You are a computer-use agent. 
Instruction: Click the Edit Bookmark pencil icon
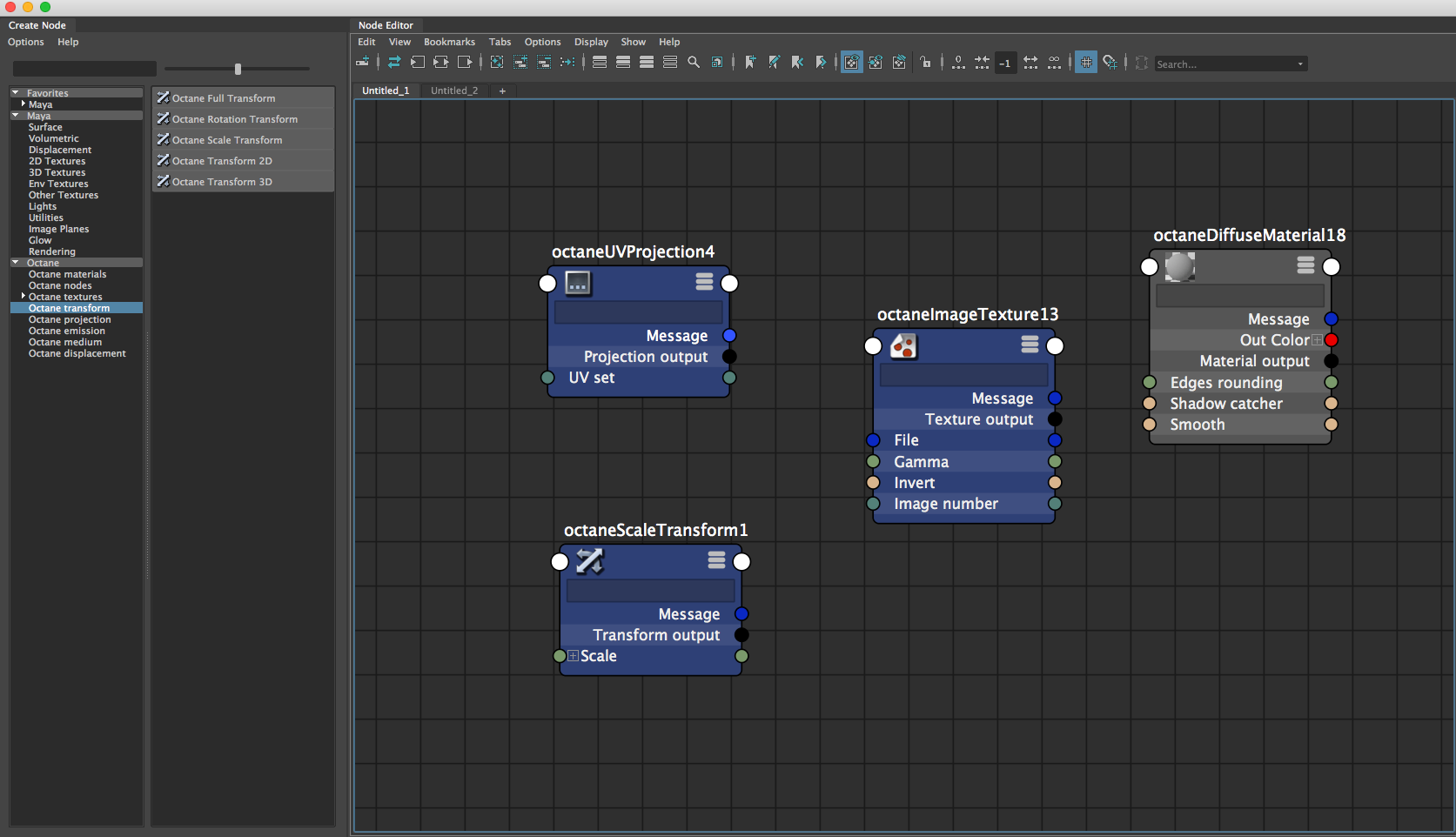coord(774,63)
